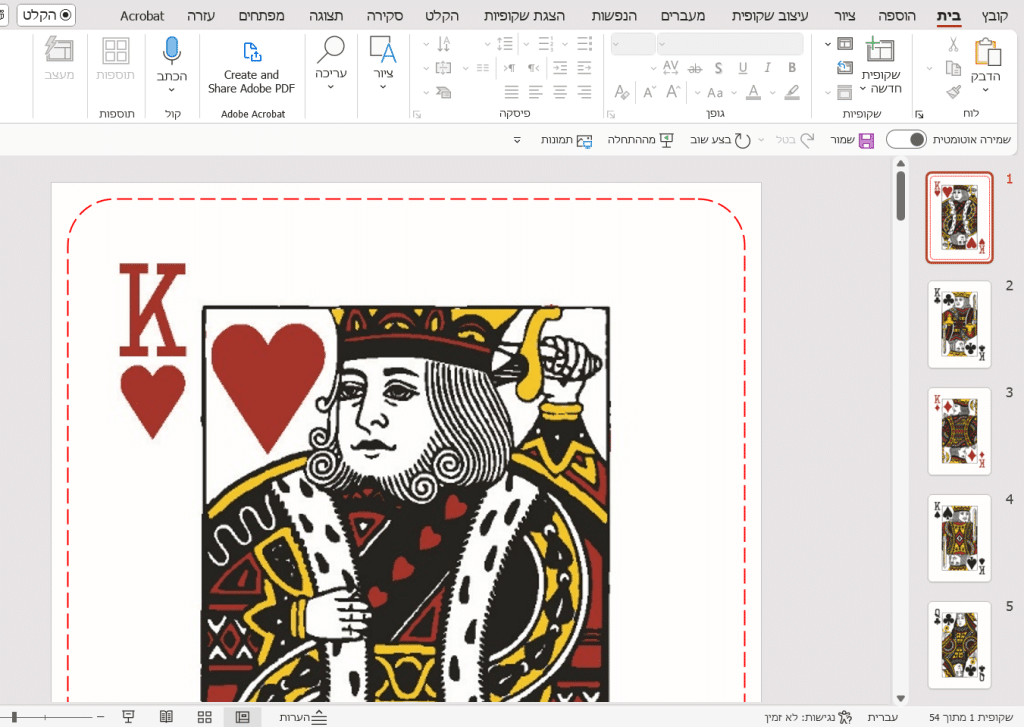
Task: Switch to the Insert (הוספה) tab
Action: [x=897, y=16]
